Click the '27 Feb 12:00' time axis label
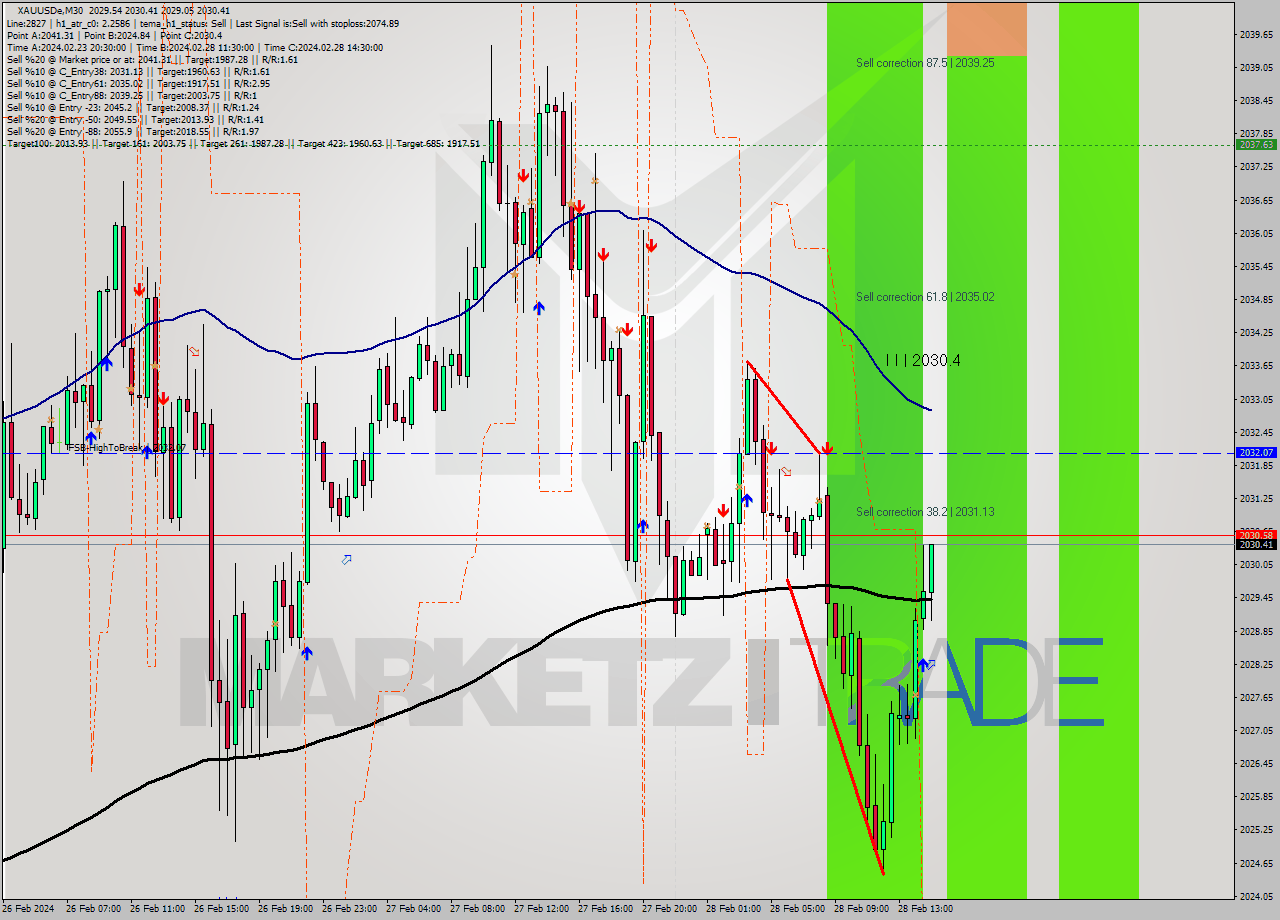The height and width of the screenshot is (920, 1280). (x=541, y=909)
